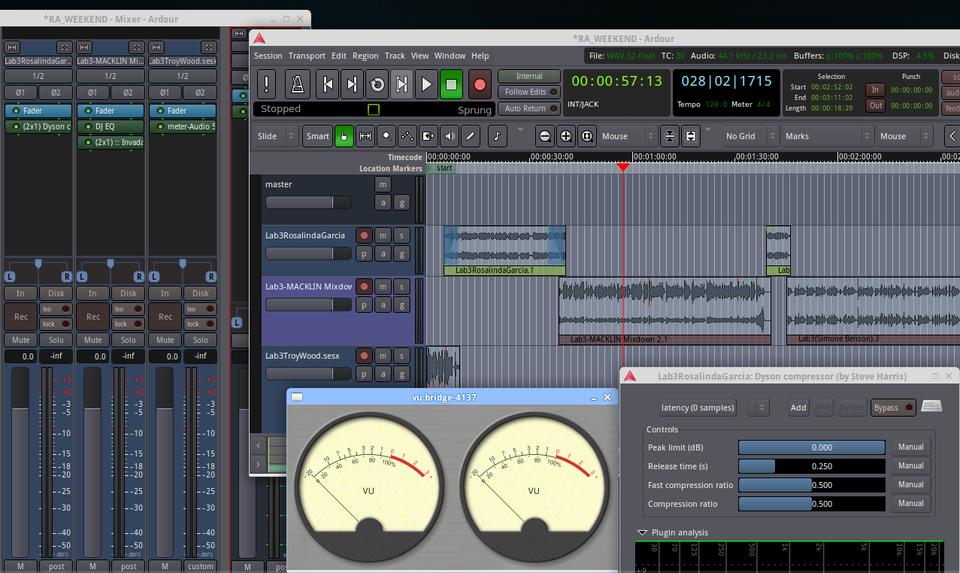Select the Range selection tool
The height and width of the screenshot is (573, 960).
click(365, 136)
